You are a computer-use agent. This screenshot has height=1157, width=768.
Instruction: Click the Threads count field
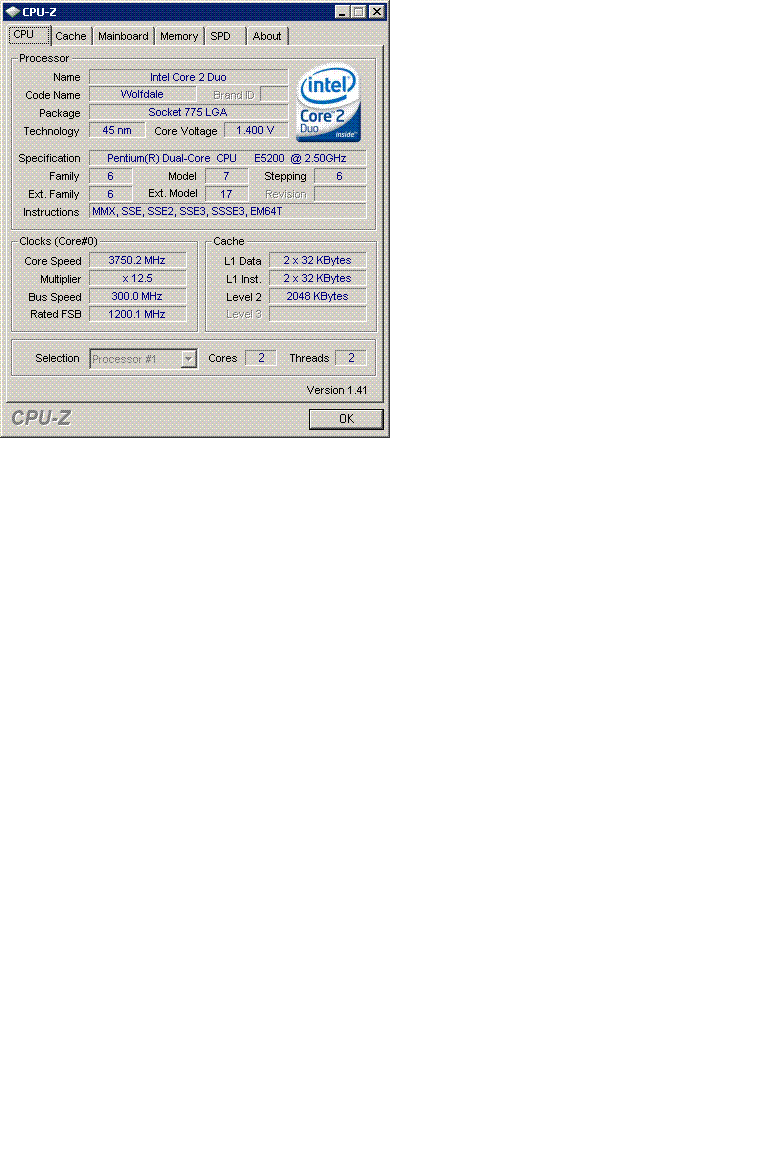pyautogui.click(x=350, y=358)
